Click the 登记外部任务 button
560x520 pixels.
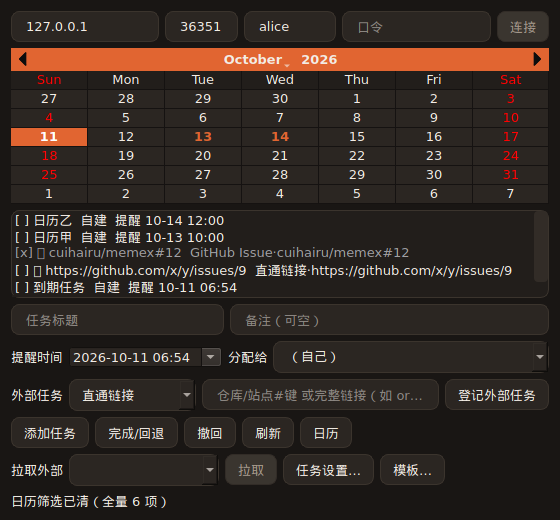[x=496, y=395]
